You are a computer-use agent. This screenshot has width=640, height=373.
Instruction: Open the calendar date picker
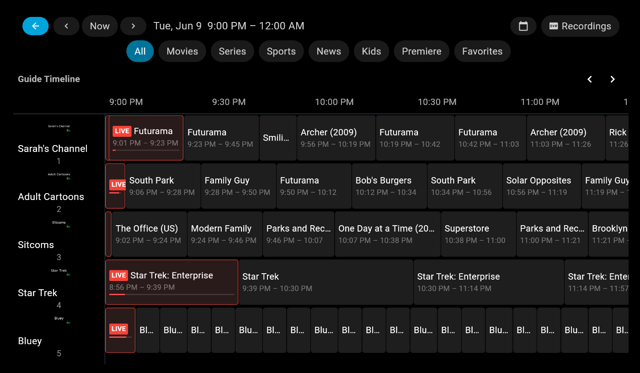coord(523,26)
